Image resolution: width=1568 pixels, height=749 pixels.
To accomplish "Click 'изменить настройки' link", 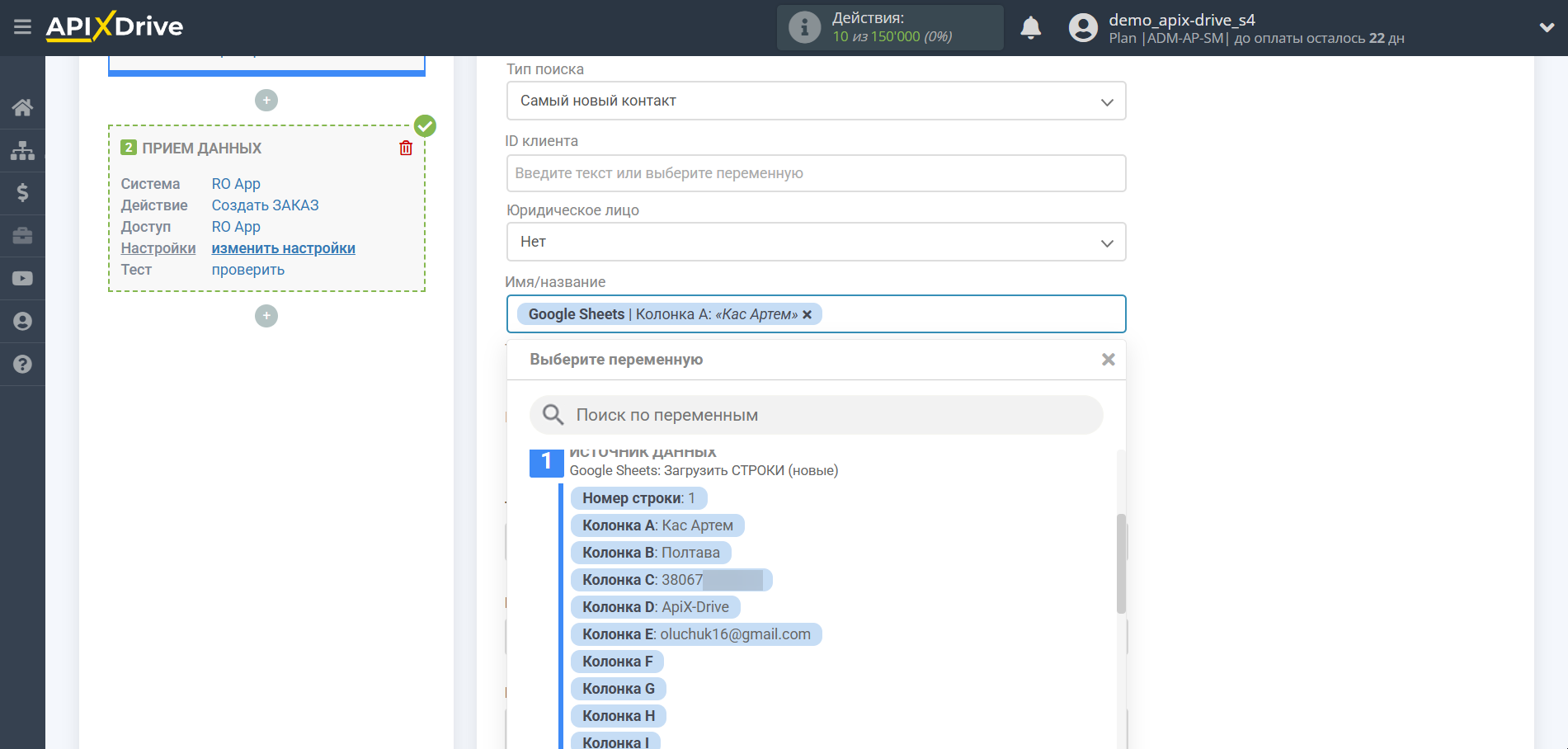I will click(283, 248).
